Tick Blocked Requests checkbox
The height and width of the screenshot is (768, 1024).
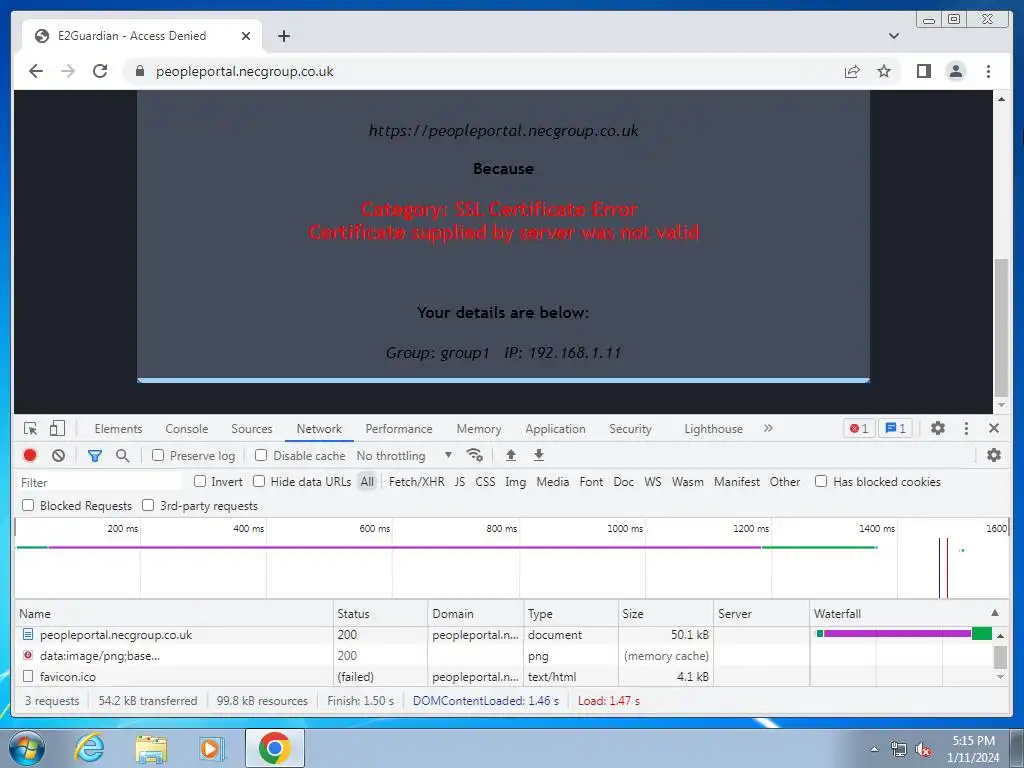coord(28,505)
